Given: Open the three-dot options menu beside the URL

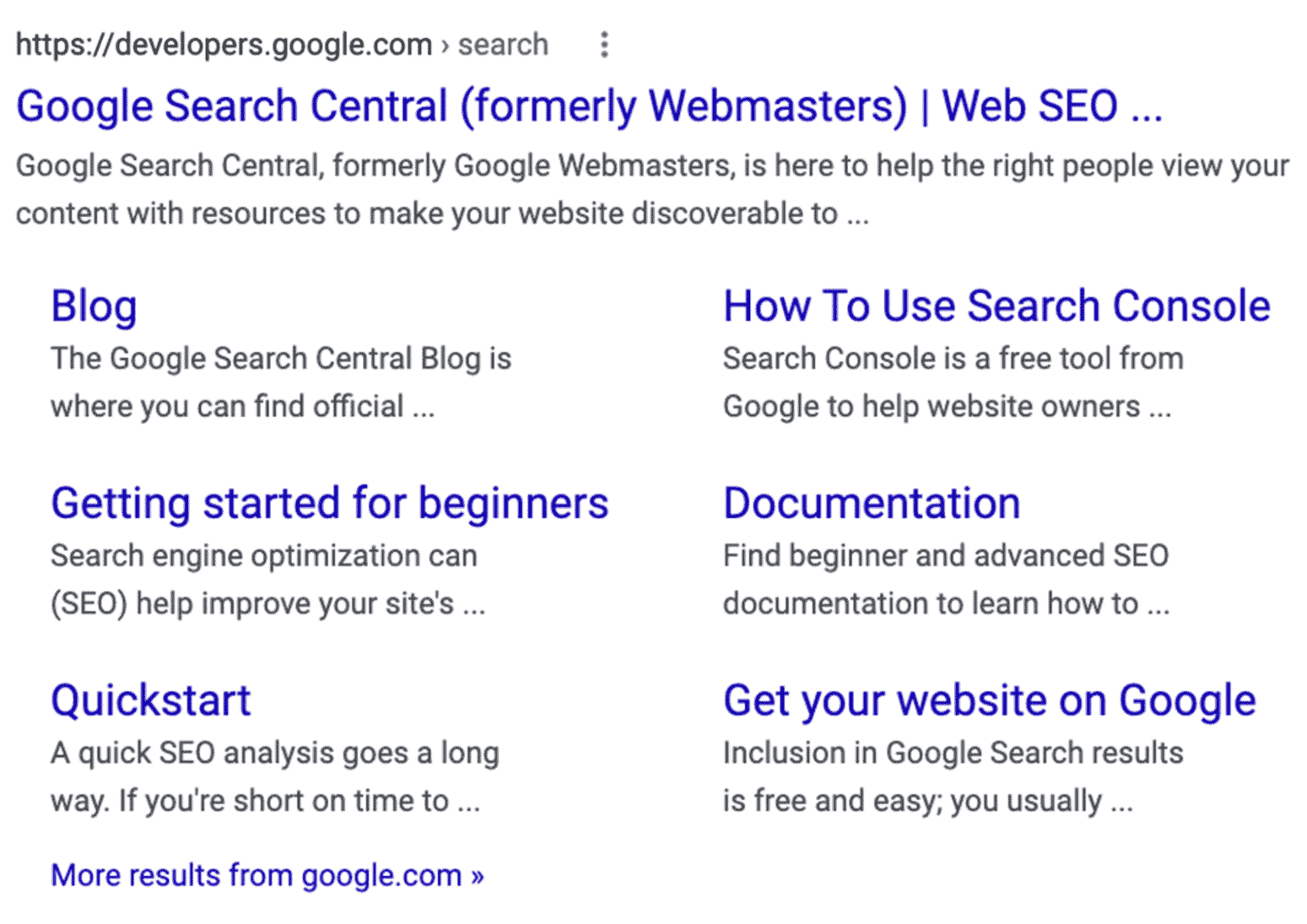Looking at the screenshot, I should point(604,46).
